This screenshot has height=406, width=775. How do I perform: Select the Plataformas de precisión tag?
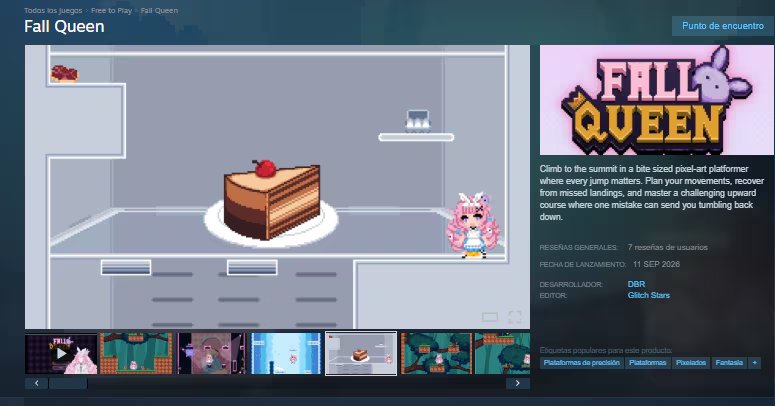click(x=581, y=363)
